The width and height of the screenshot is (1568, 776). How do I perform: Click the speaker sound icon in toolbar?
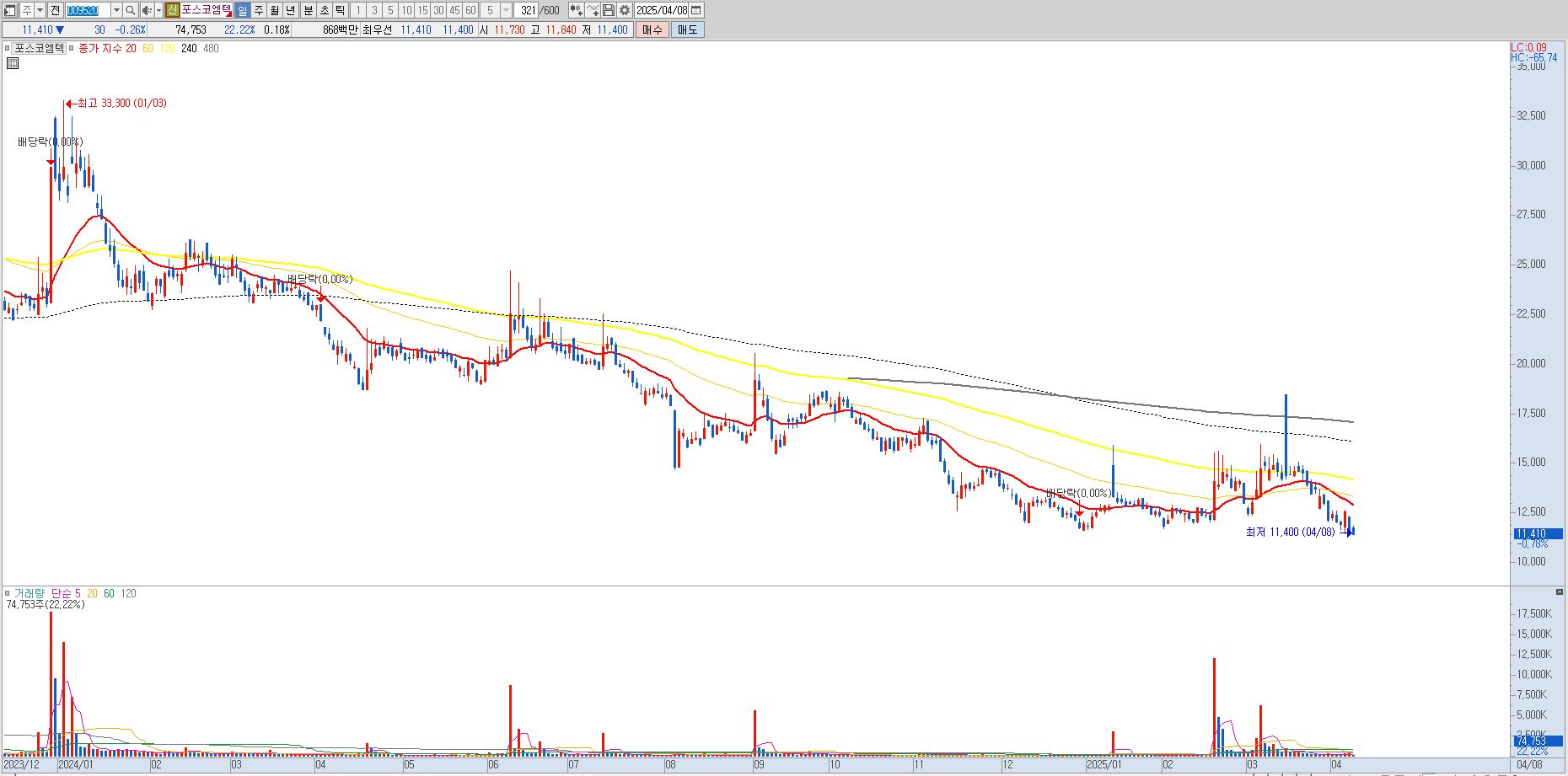(x=147, y=10)
